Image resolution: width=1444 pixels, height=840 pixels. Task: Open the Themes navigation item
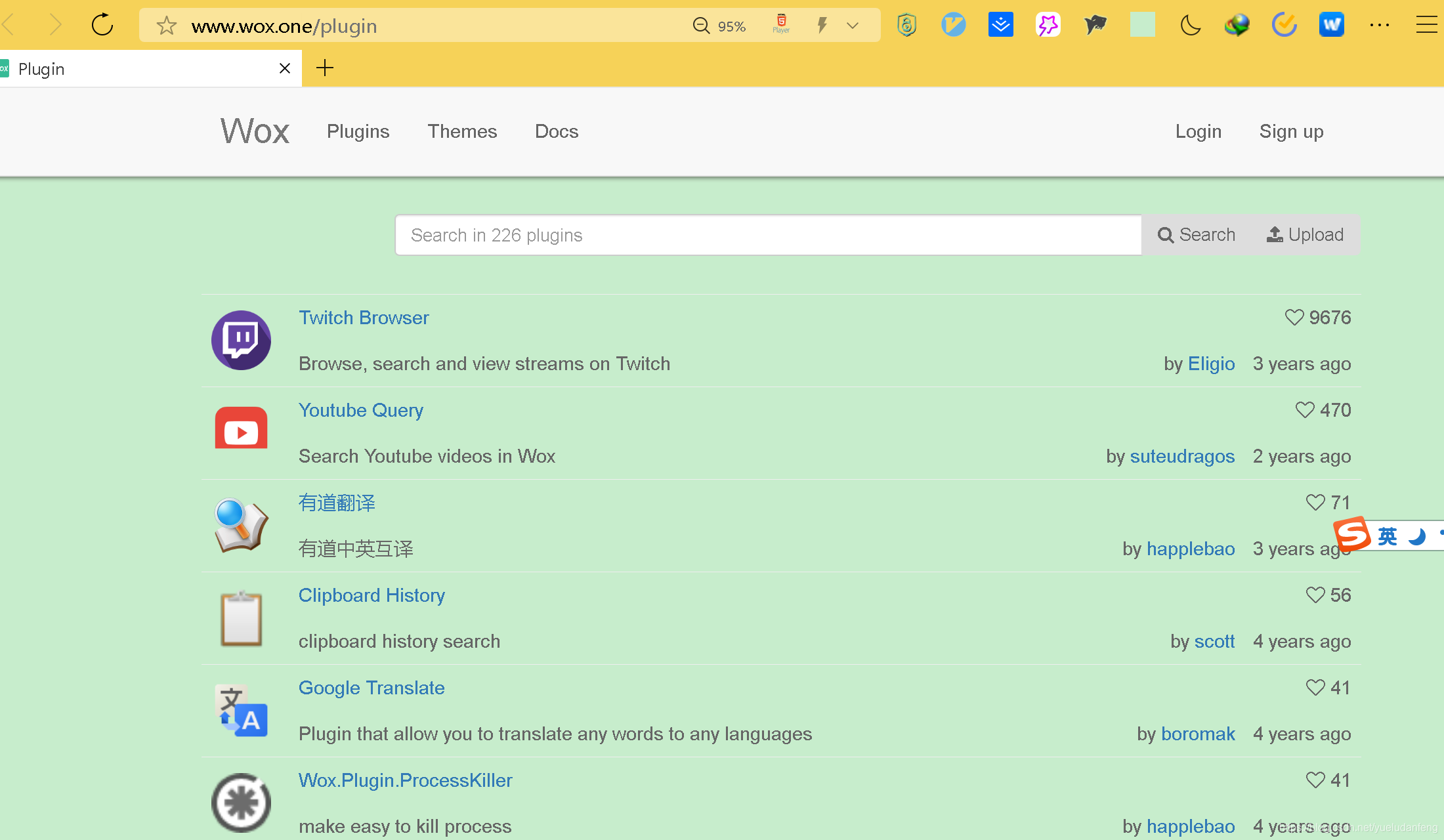pyautogui.click(x=463, y=131)
